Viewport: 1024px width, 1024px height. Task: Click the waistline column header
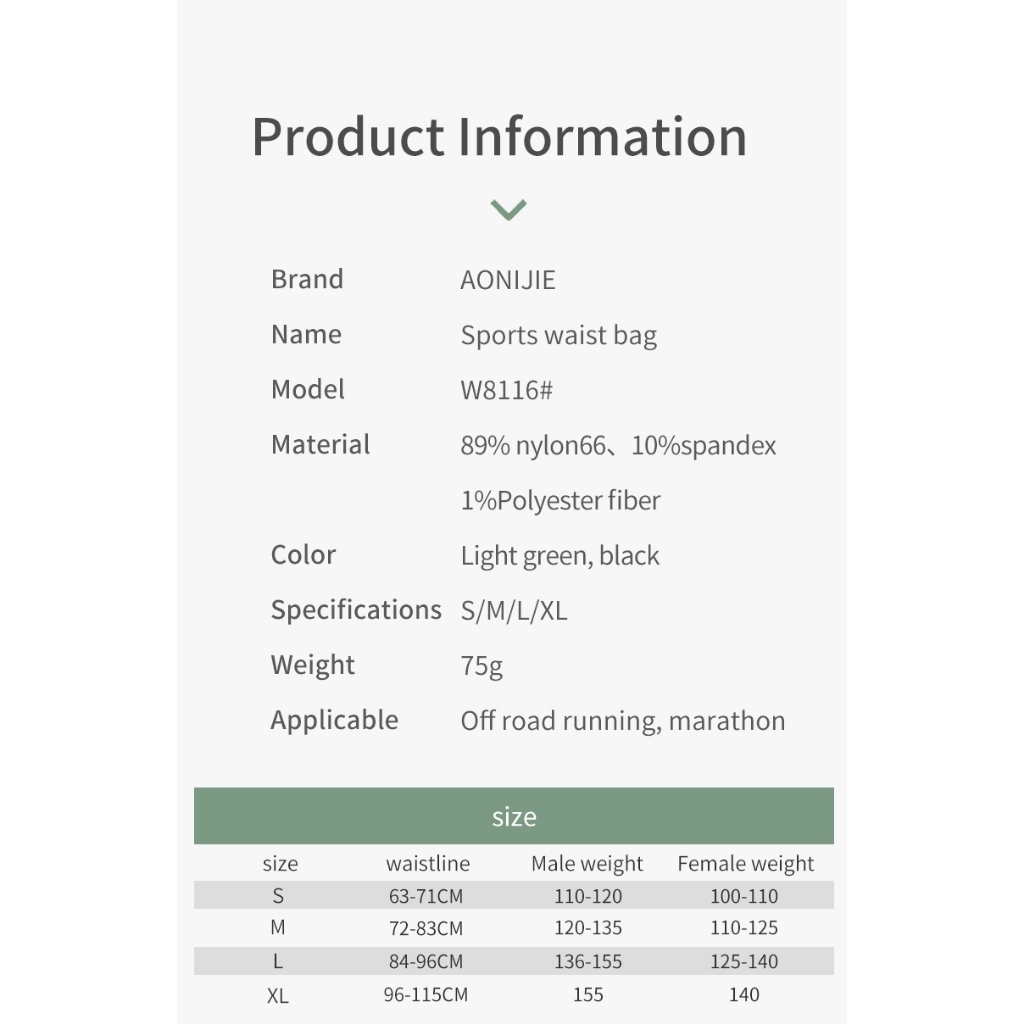pyautogui.click(x=427, y=864)
